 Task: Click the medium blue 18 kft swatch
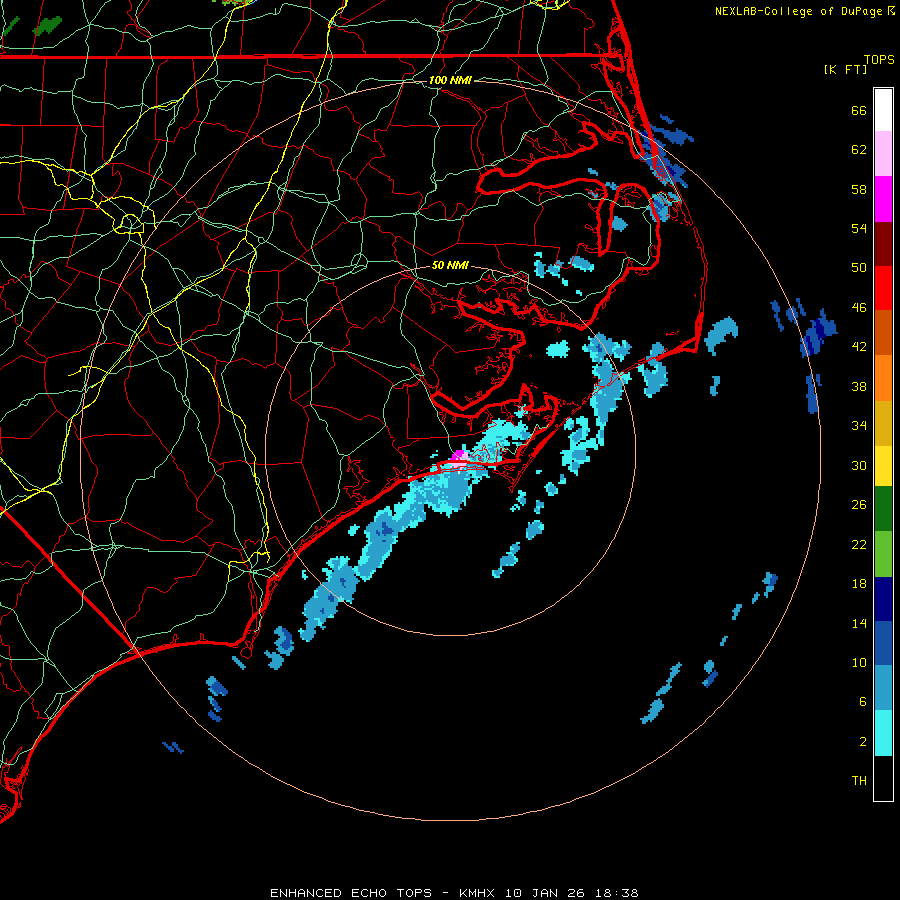pos(883,643)
